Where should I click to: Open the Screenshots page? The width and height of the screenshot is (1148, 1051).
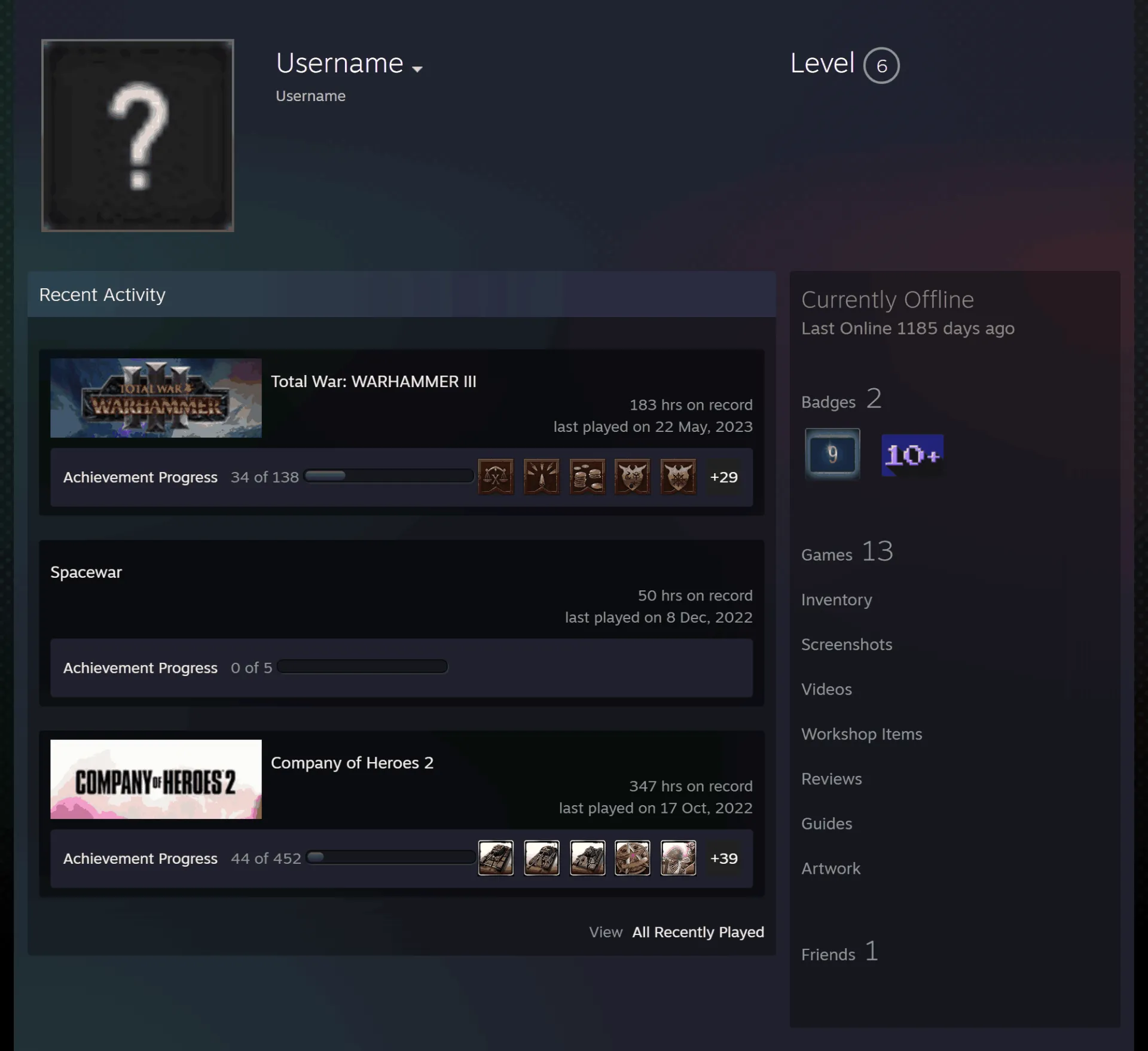point(847,644)
